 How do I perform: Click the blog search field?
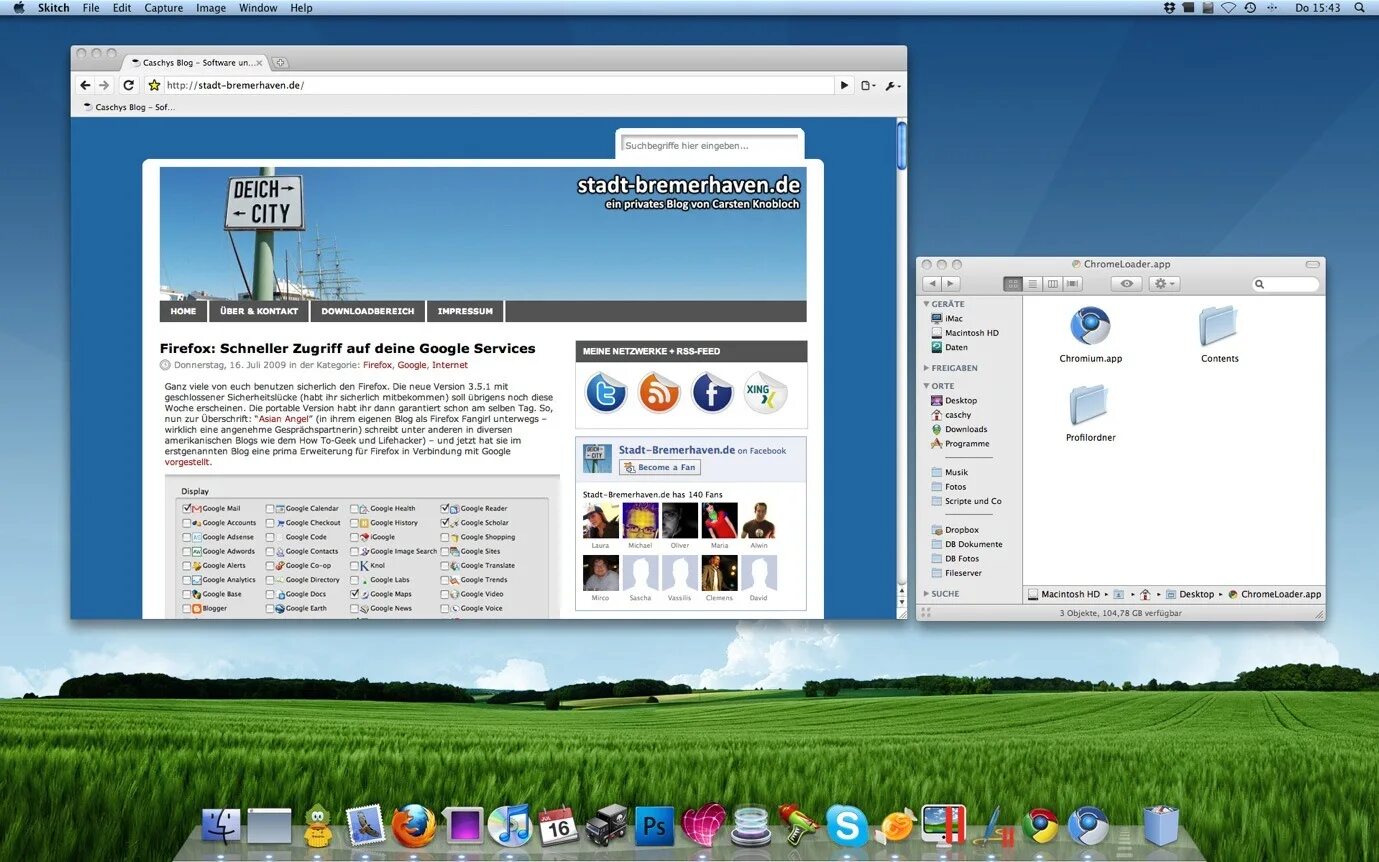point(710,145)
